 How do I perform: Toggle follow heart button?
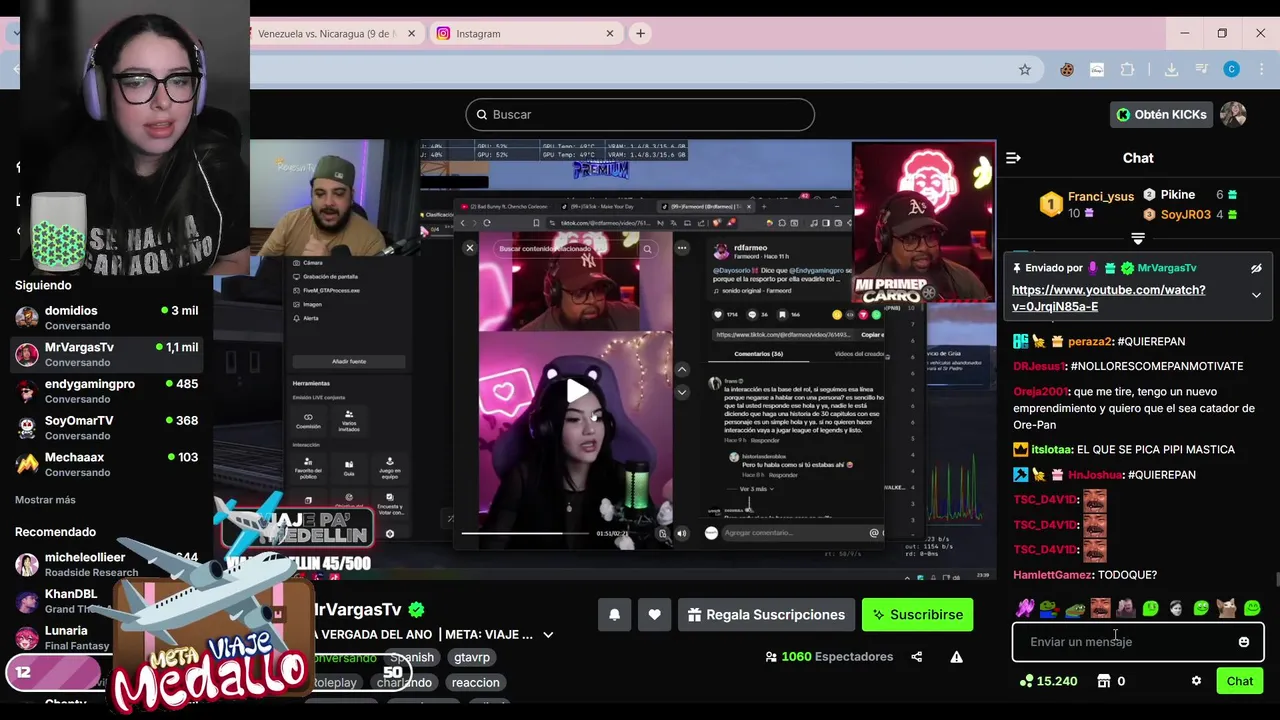click(x=654, y=615)
